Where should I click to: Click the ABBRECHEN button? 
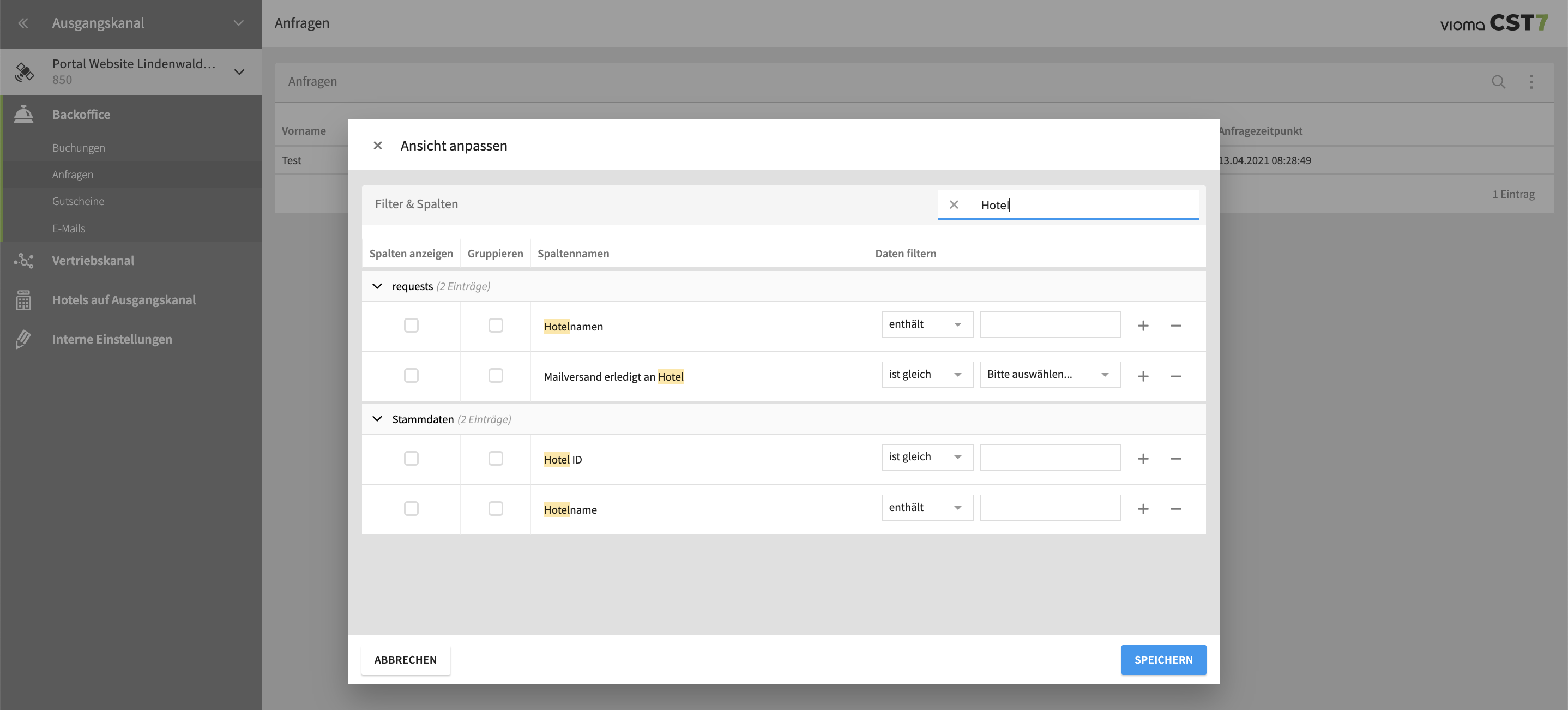pos(406,660)
